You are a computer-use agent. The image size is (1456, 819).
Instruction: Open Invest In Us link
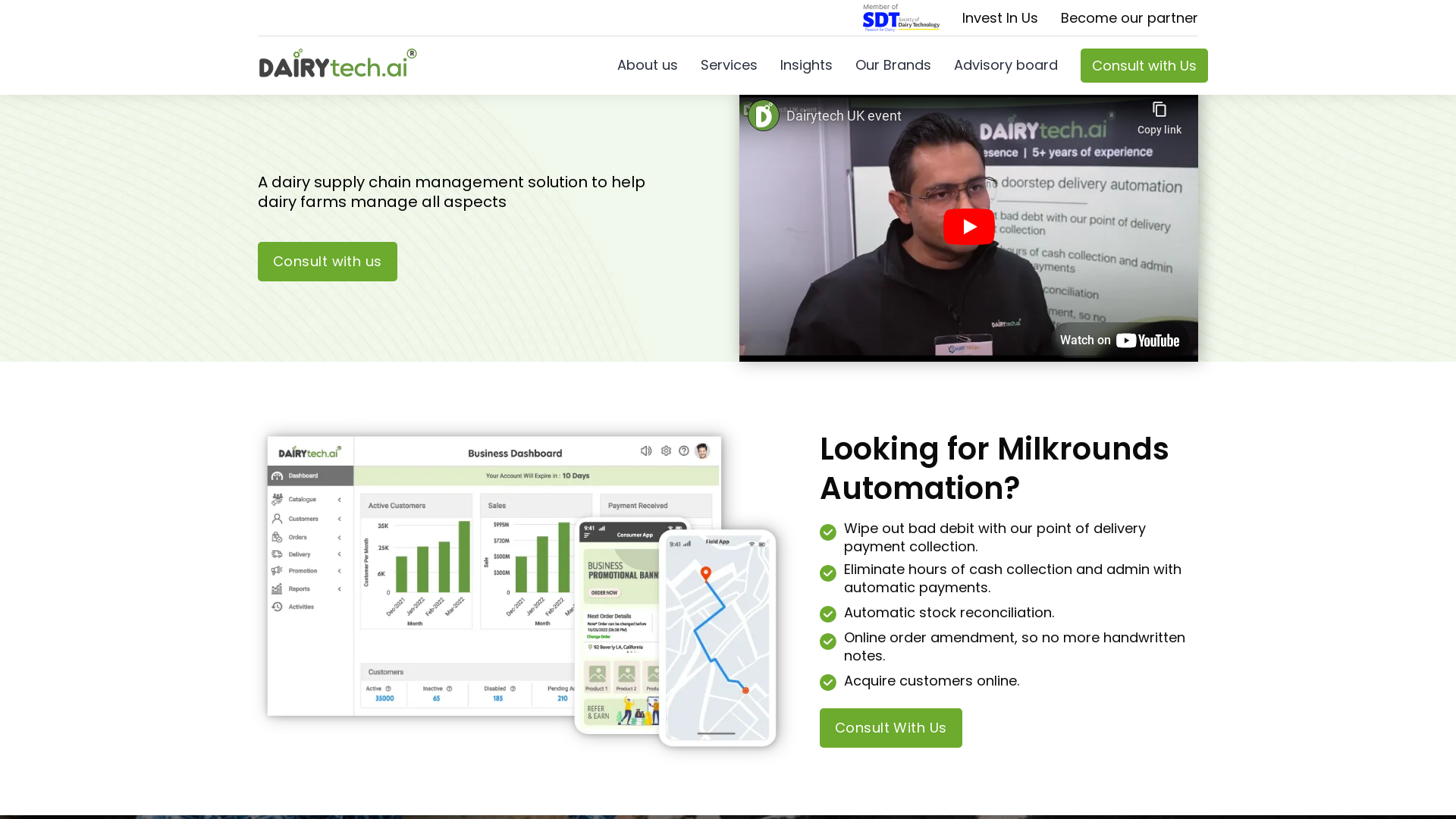coord(999,18)
